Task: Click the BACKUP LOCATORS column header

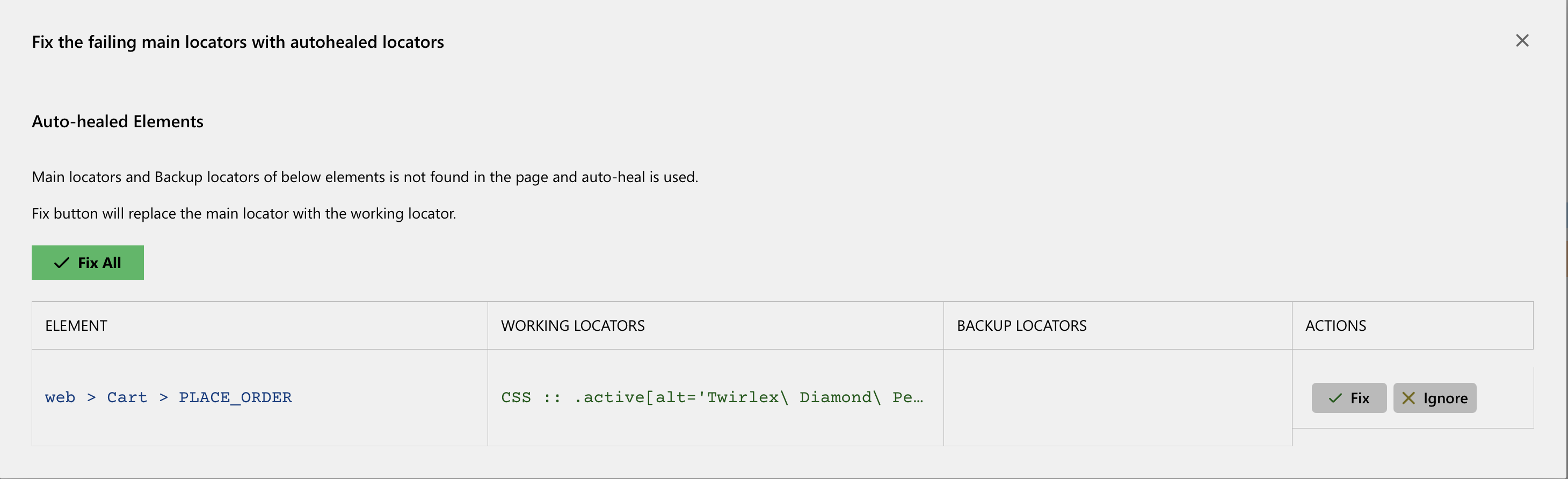Action: click(x=1021, y=325)
